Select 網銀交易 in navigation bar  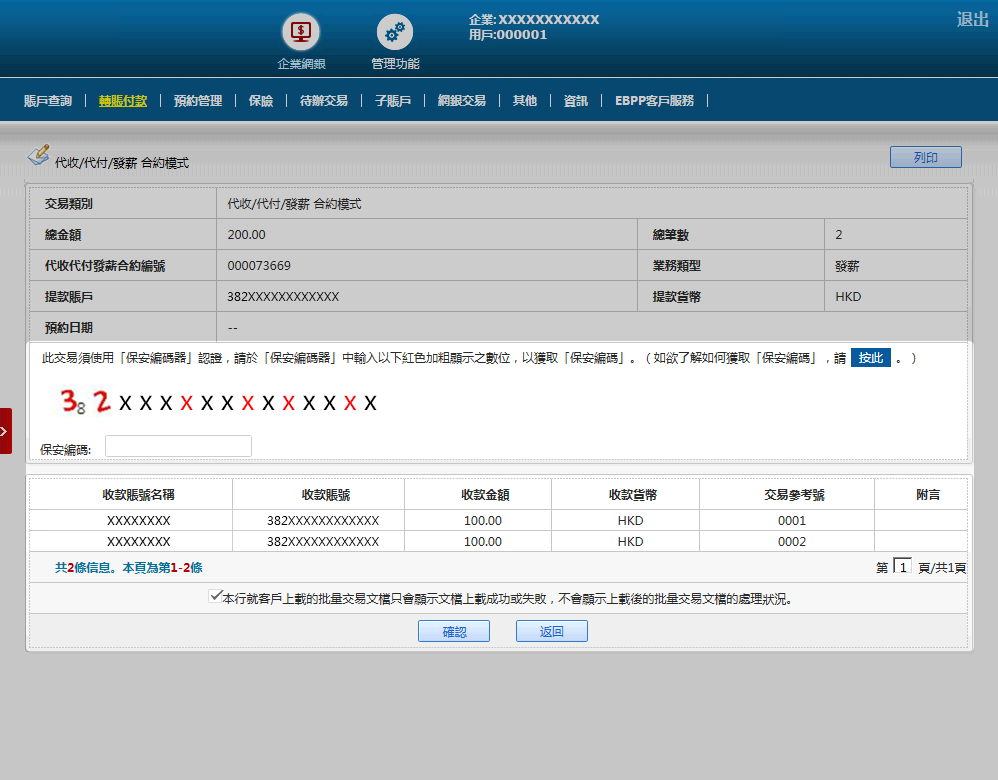pyautogui.click(x=462, y=101)
